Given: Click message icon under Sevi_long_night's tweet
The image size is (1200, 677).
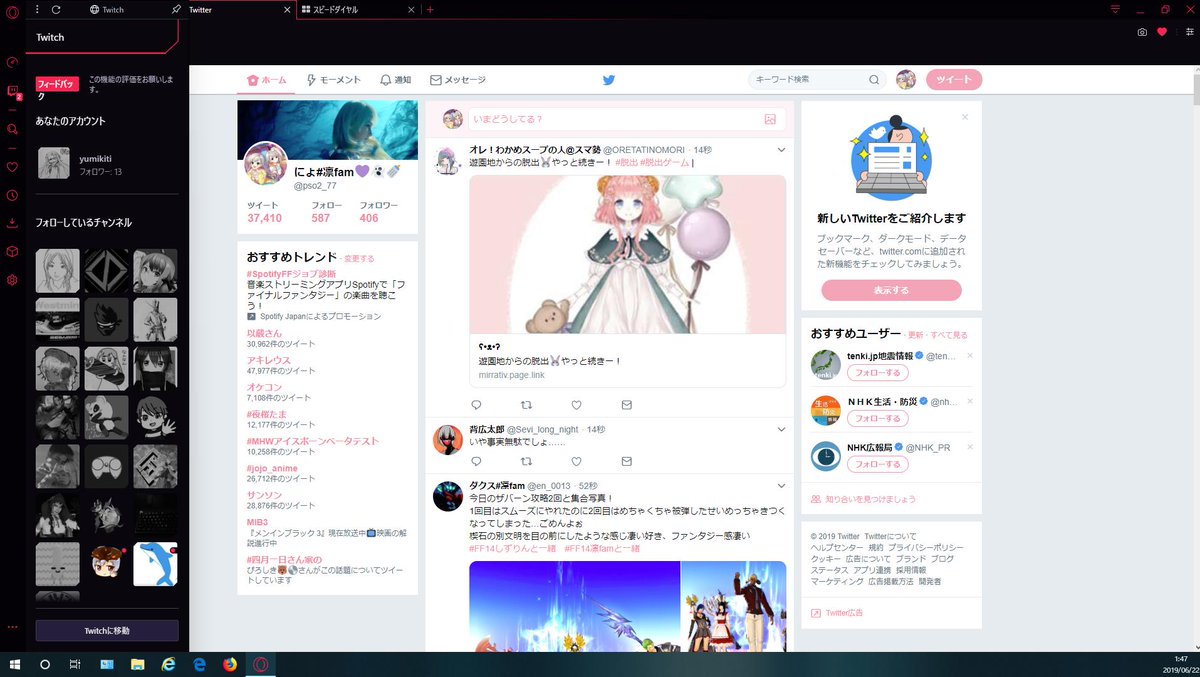Looking at the screenshot, I should (x=627, y=461).
